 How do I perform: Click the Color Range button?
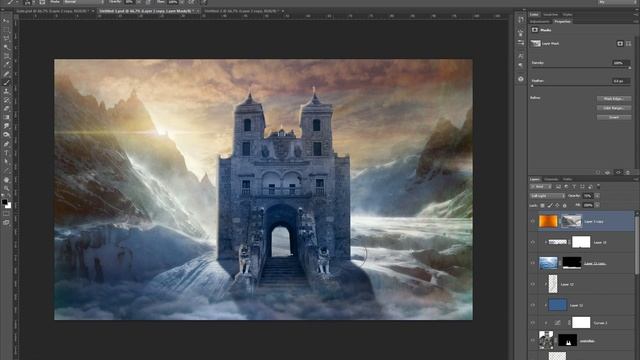(x=614, y=108)
